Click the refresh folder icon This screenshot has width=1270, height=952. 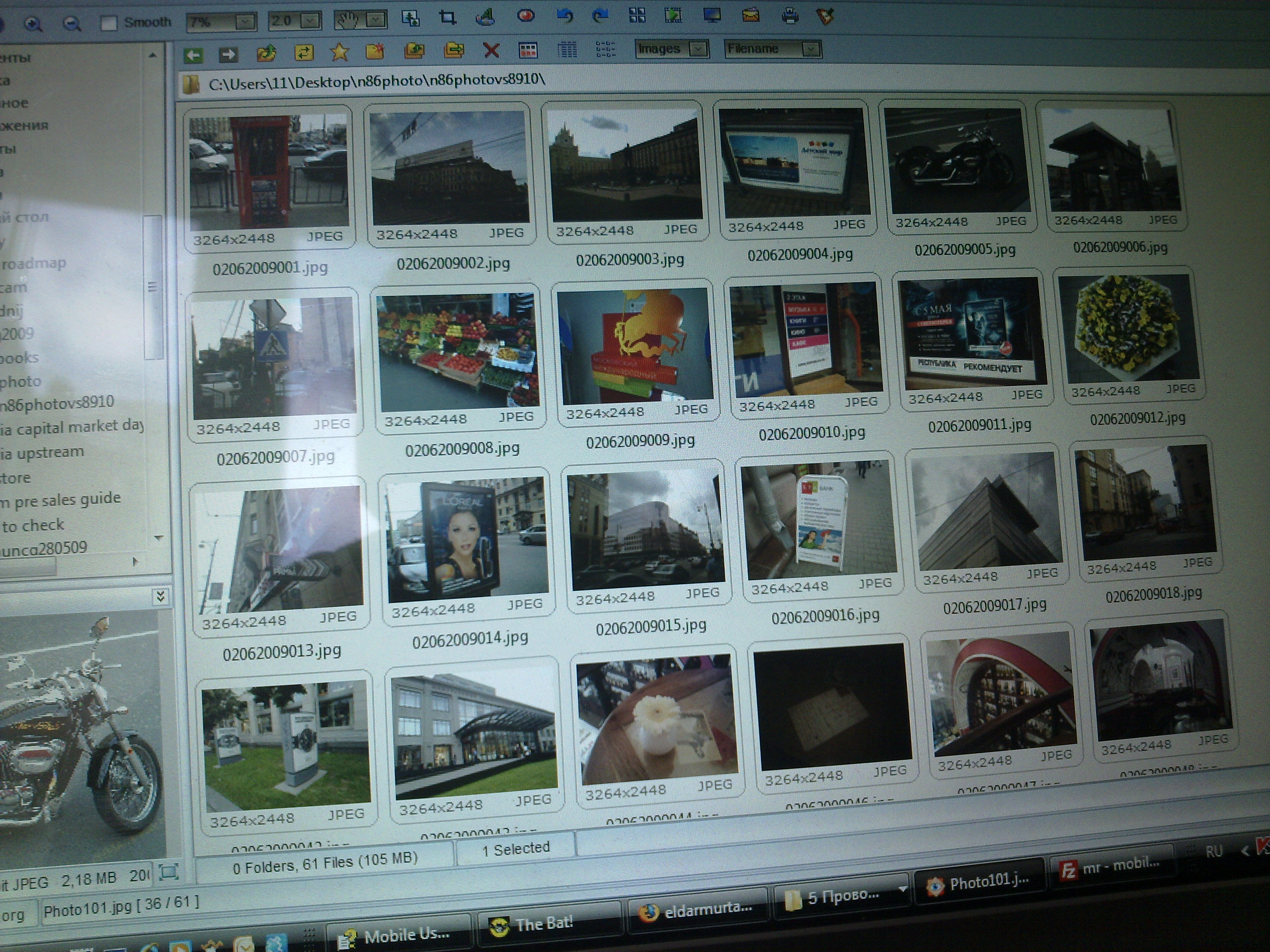(x=304, y=53)
